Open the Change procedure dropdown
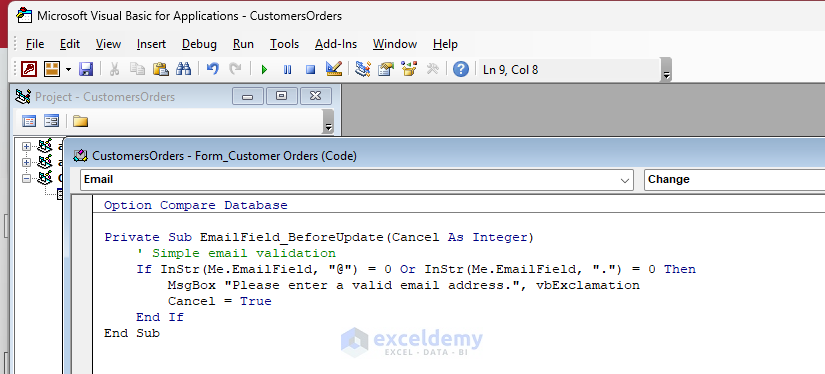 pos(735,179)
